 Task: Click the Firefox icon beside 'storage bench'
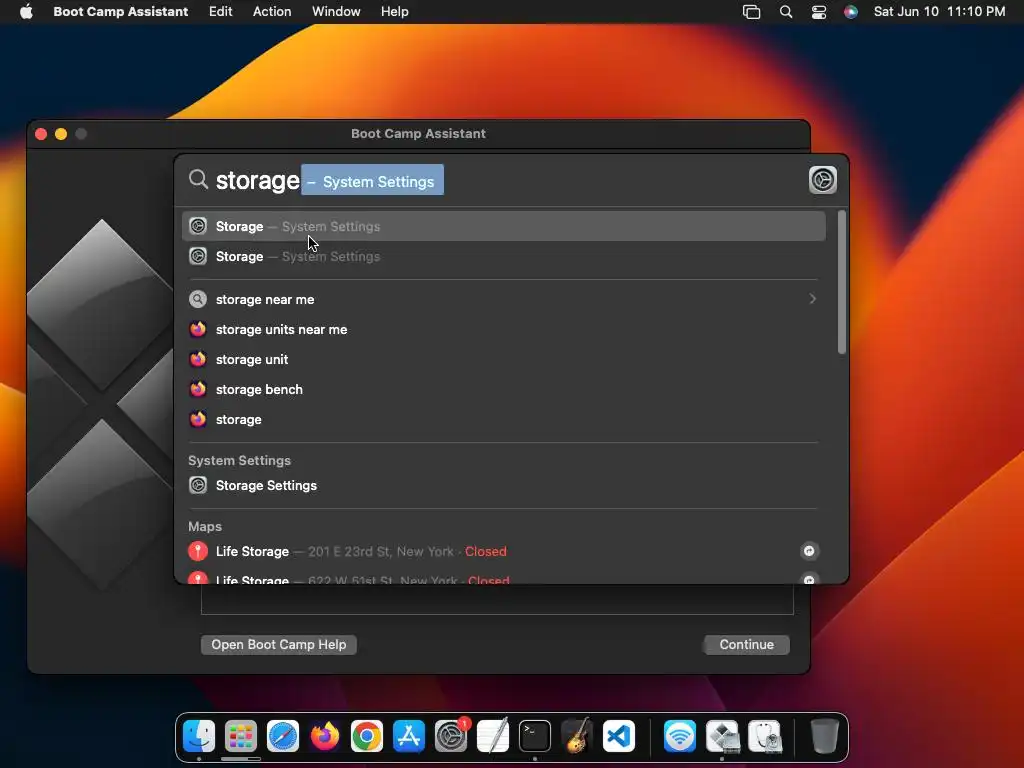[x=198, y=389]
